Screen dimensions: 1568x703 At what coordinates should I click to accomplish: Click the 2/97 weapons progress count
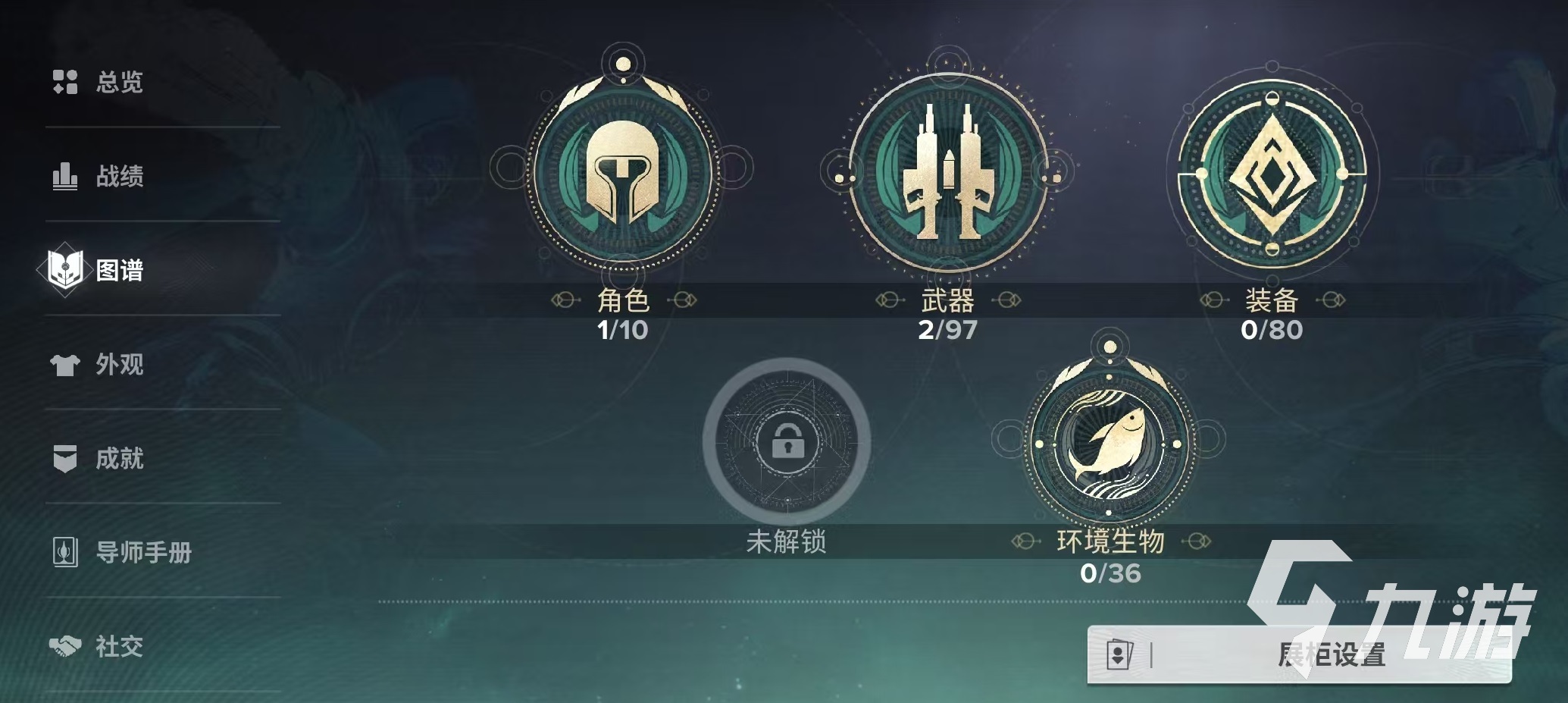coord(947,330)
